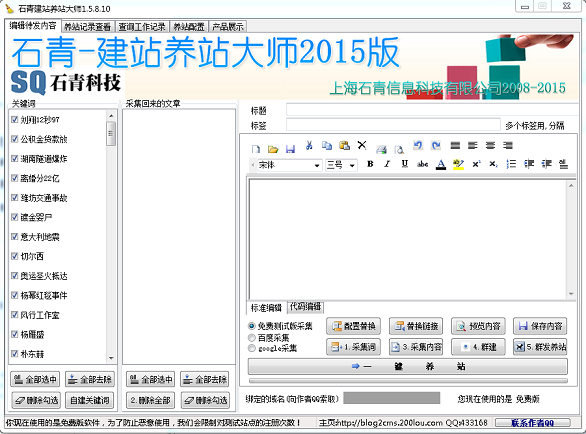Switch to 查询工作记录 tab
586x434 pixels.
pyautogui.click(x=142, y=27)
